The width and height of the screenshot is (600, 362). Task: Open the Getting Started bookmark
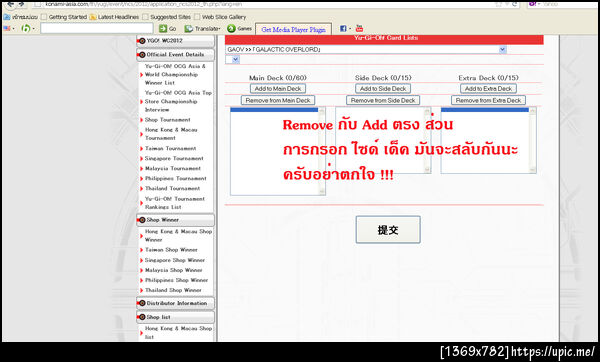[x=64, y=17]
